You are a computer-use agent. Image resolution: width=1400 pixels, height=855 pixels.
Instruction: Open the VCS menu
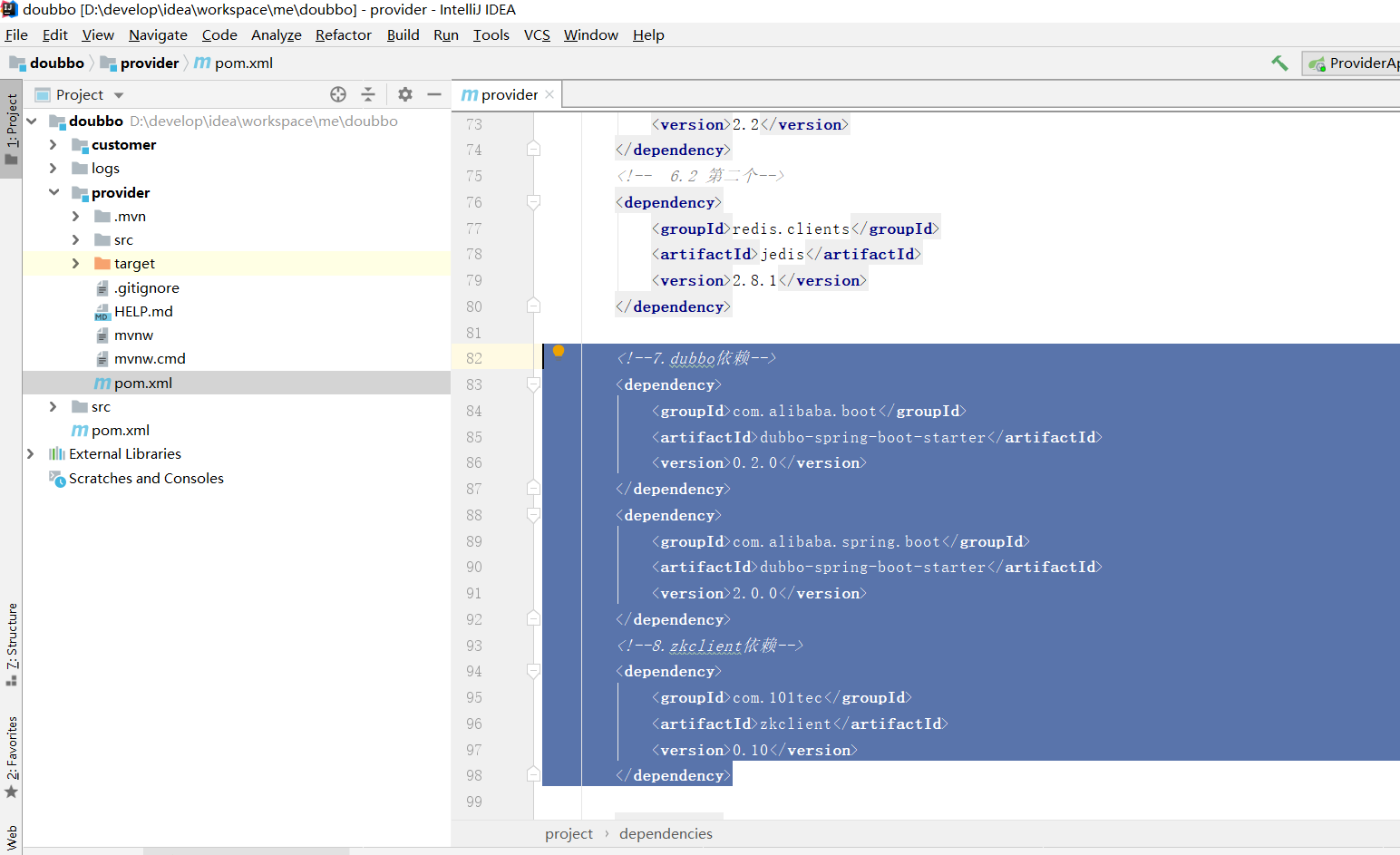click(x=537, y=34)
